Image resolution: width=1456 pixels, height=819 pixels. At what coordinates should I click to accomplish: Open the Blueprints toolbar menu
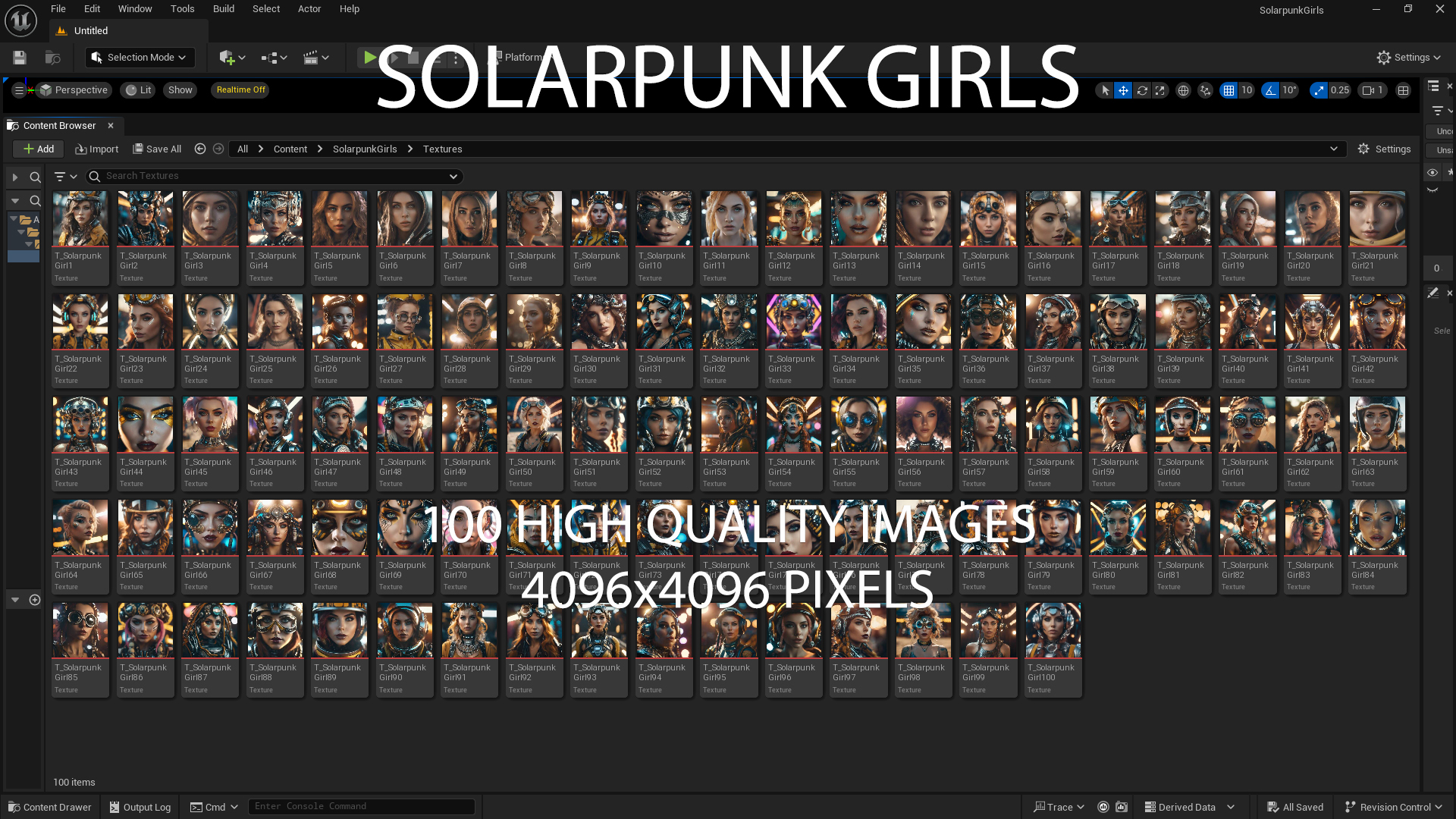274,58
